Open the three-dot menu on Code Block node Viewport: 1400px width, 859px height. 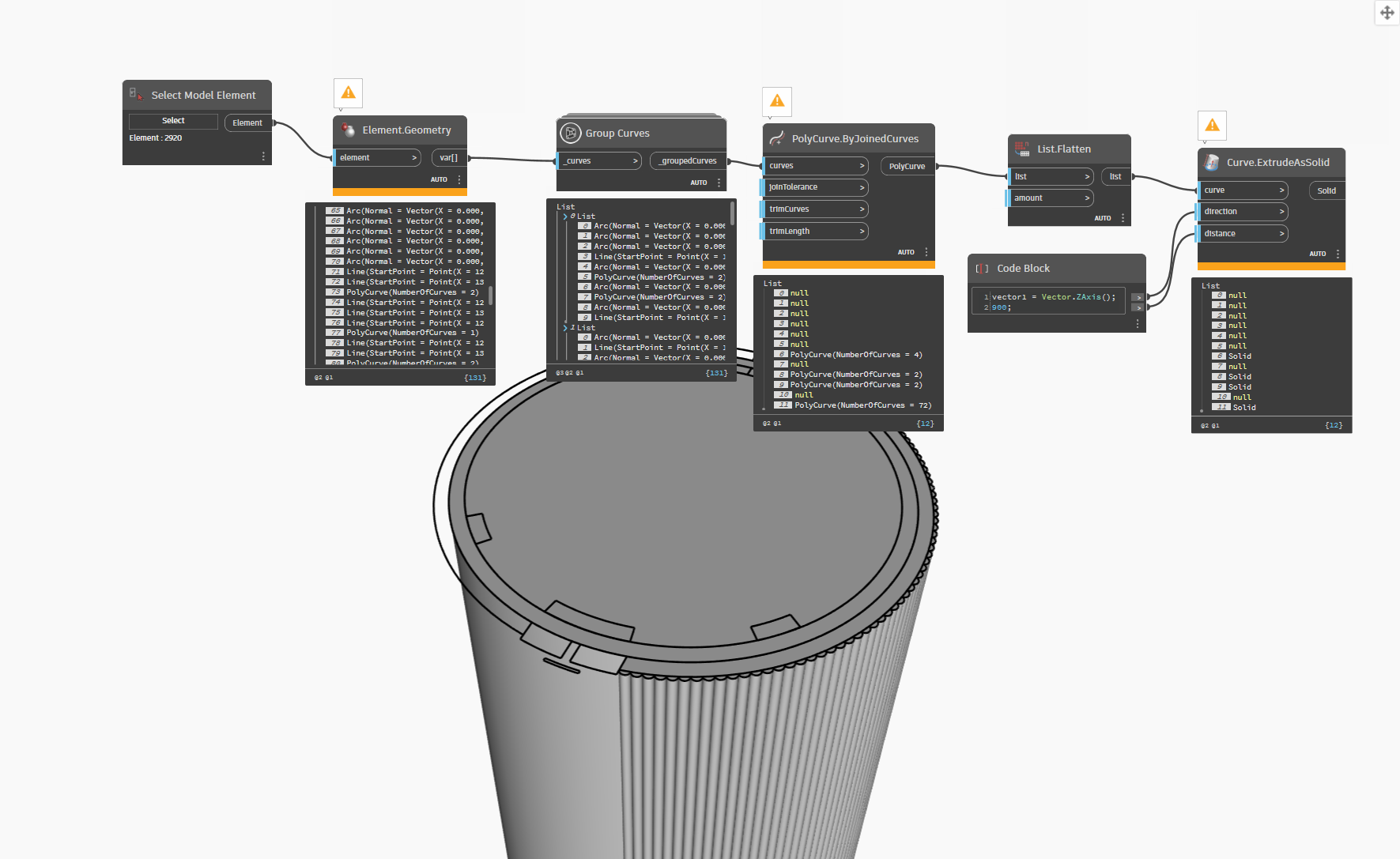click(1138, 324)
